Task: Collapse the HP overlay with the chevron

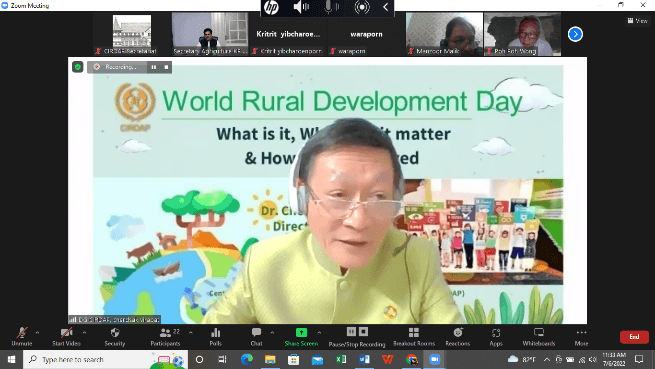Action: pos(386,7)
